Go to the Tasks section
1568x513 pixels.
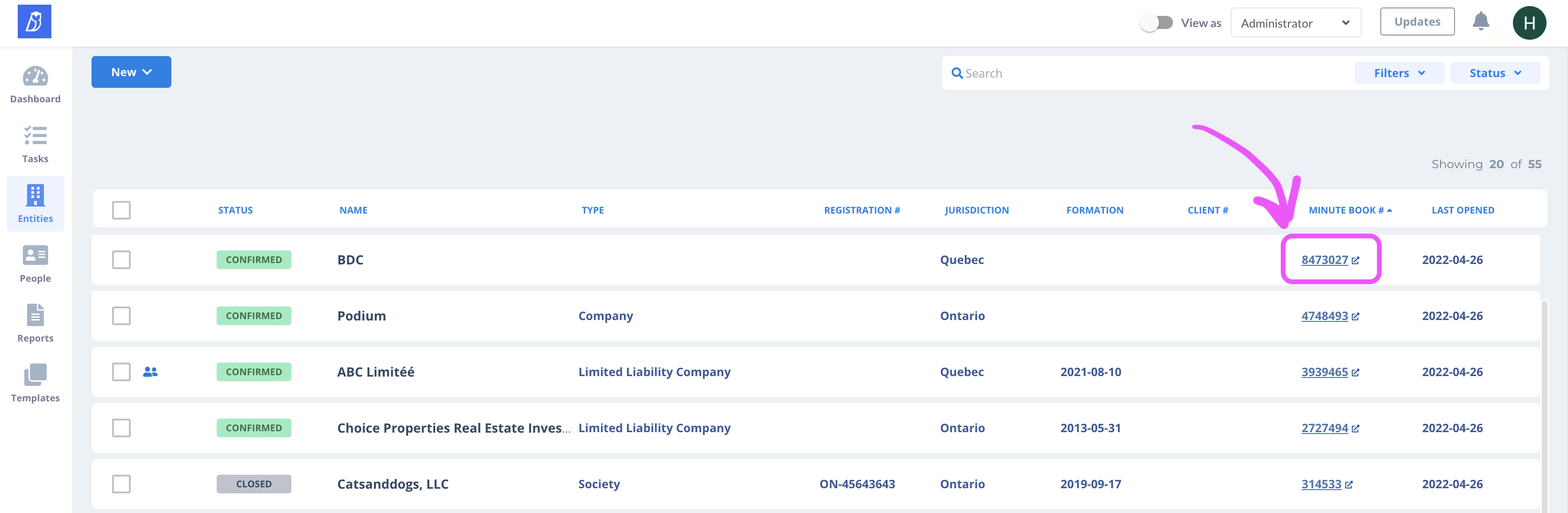(35, 144)
